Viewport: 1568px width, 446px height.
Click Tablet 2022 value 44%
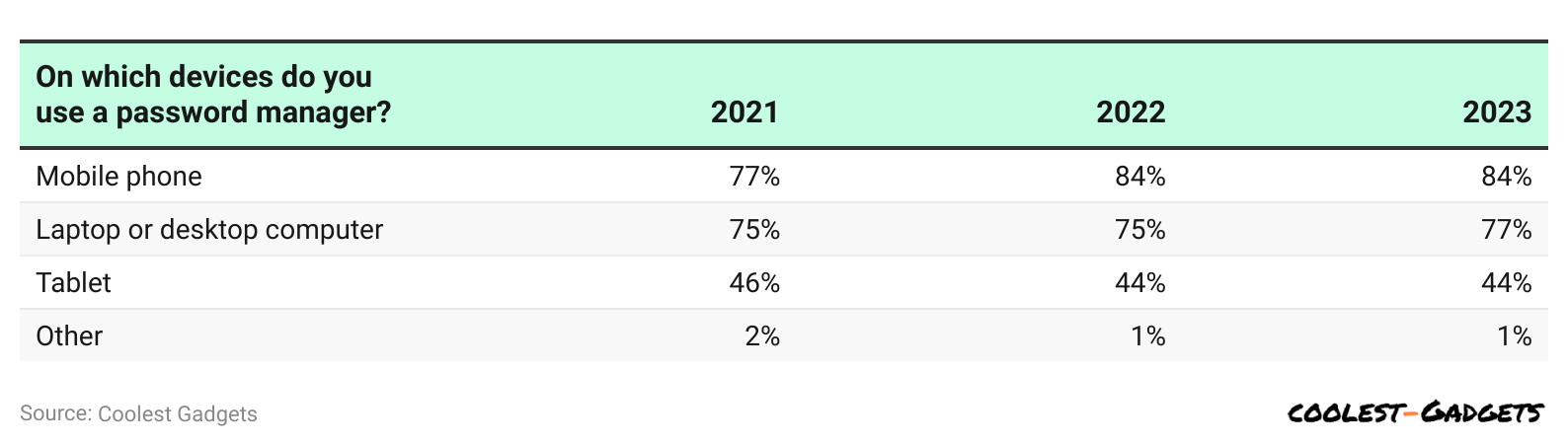(x=1140, y=283)
